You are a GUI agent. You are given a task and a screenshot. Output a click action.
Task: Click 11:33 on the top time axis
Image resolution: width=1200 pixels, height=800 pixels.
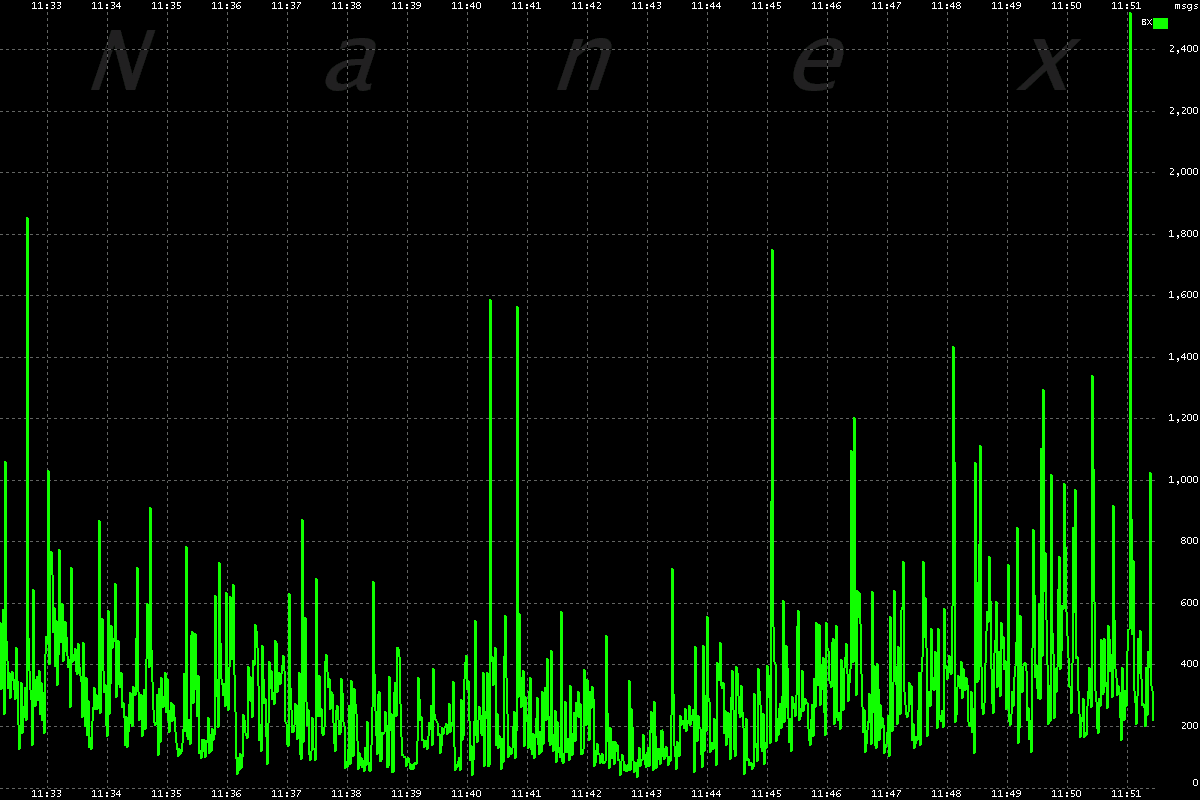tap(46, 6)
